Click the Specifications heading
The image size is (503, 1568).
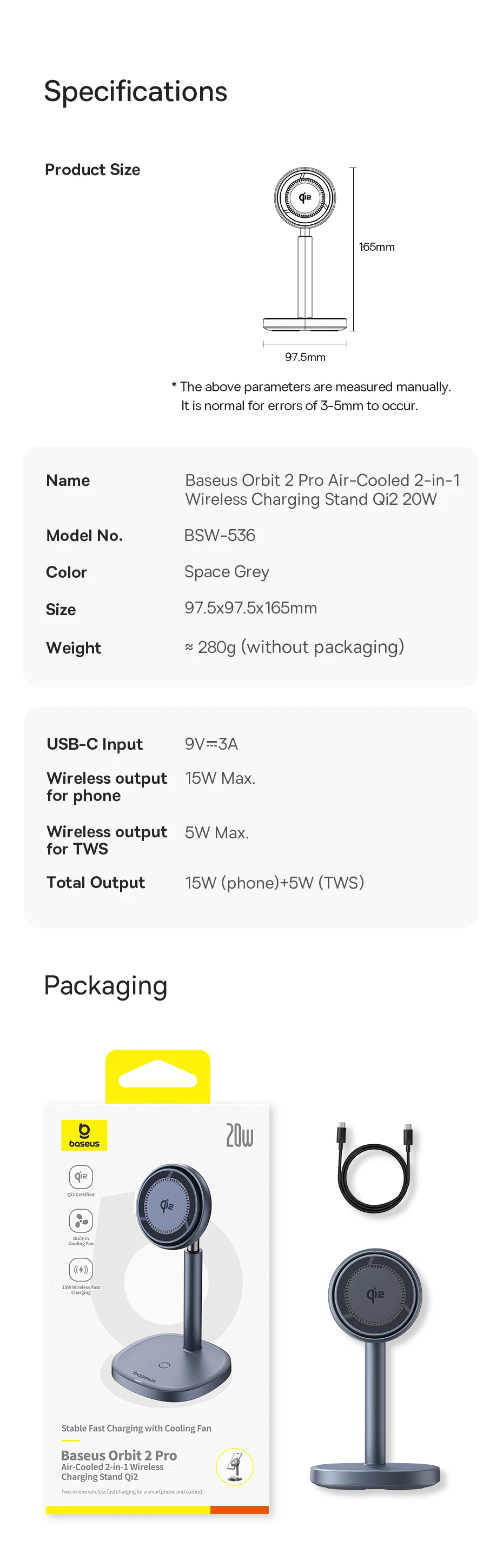(135, 91)
